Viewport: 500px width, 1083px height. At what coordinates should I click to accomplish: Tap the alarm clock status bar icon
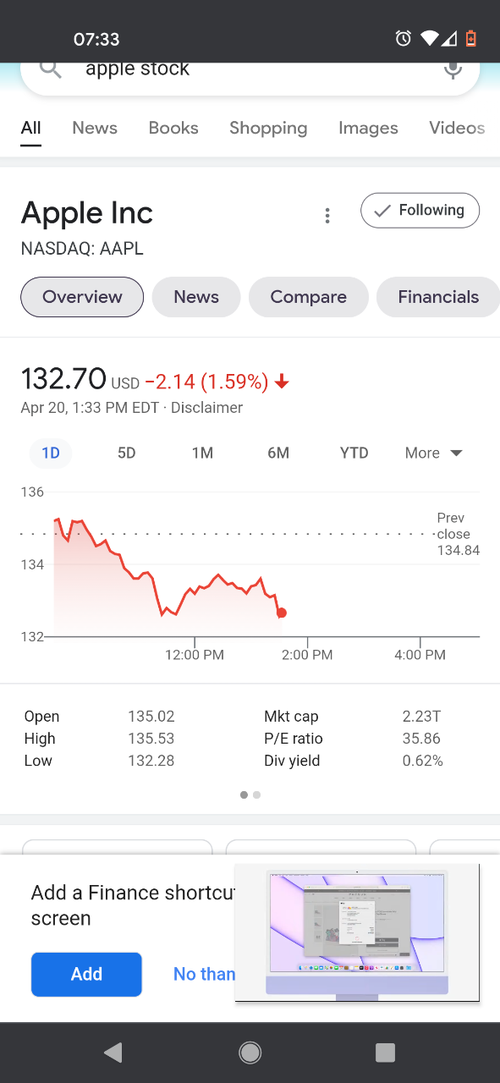pyautogui.click(x=403, y=39)
